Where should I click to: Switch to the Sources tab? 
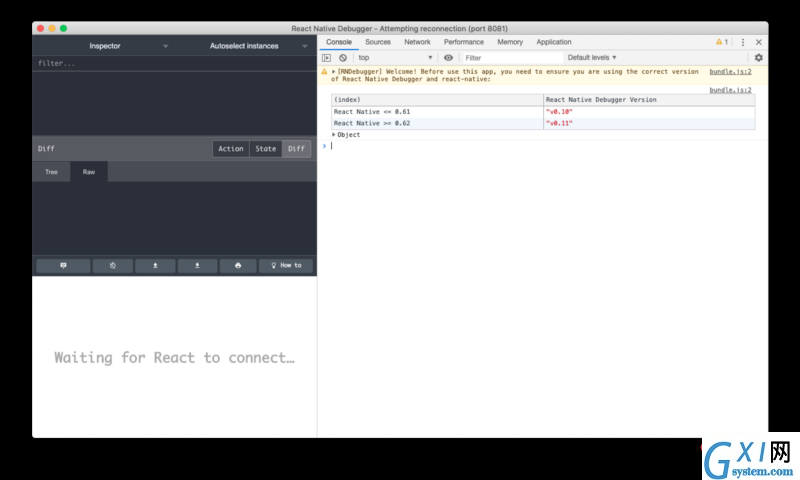pos(378,42)
